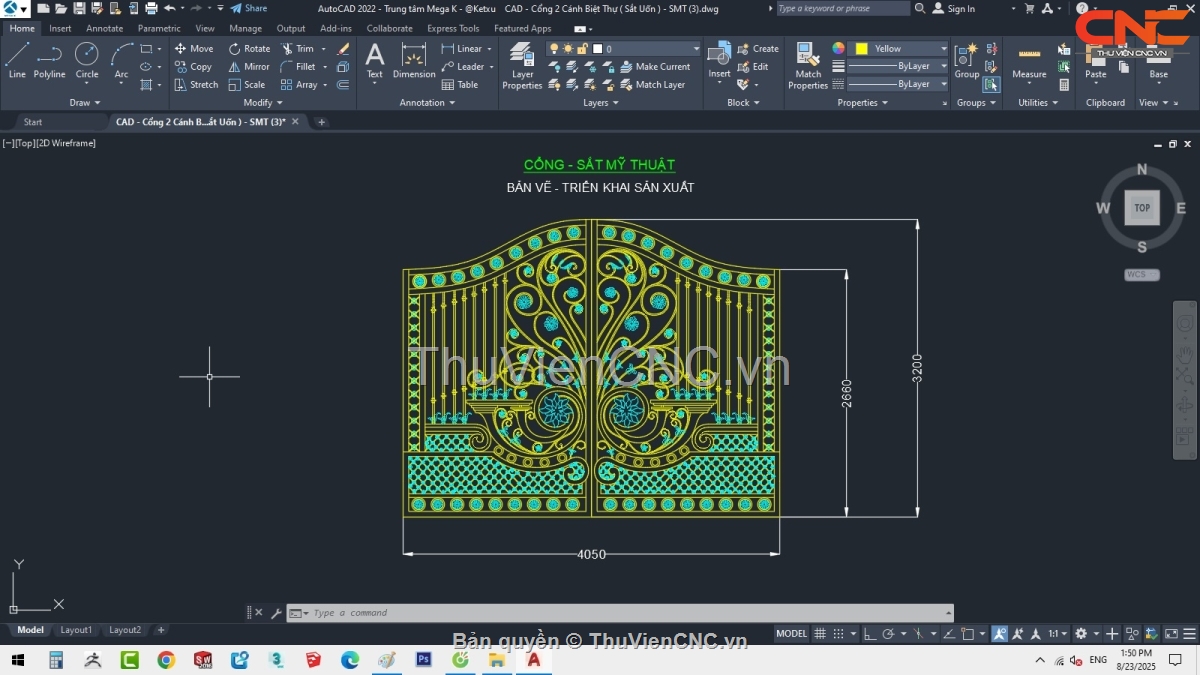The width and height of the screenshot is (1200, 675).
Task: Click Make Current layer button
Action: click(x=654, y=67)
